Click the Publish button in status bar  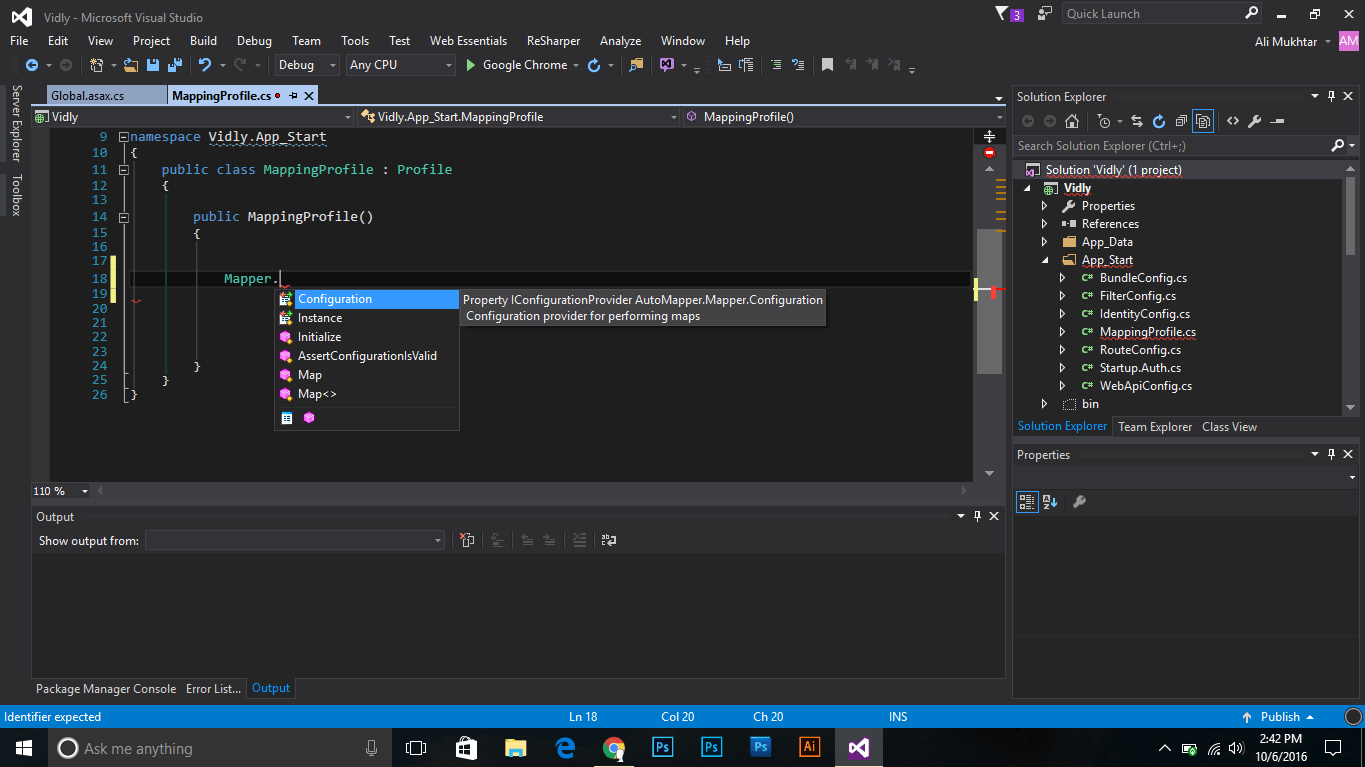(1279, 717)
